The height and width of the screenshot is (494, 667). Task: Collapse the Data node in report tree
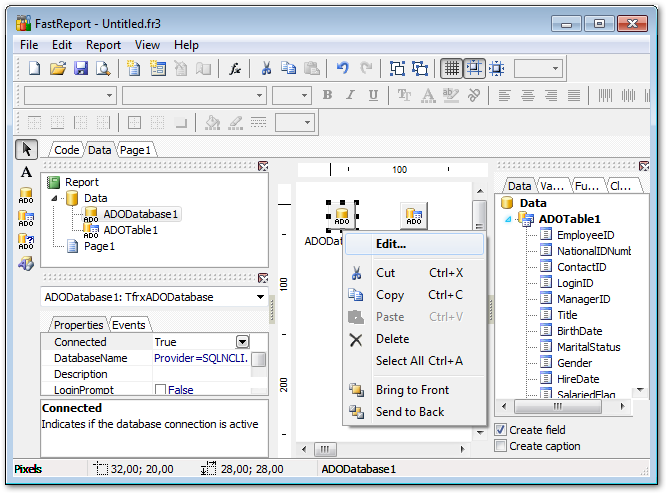pyautogui.click(x=54, y=198)
